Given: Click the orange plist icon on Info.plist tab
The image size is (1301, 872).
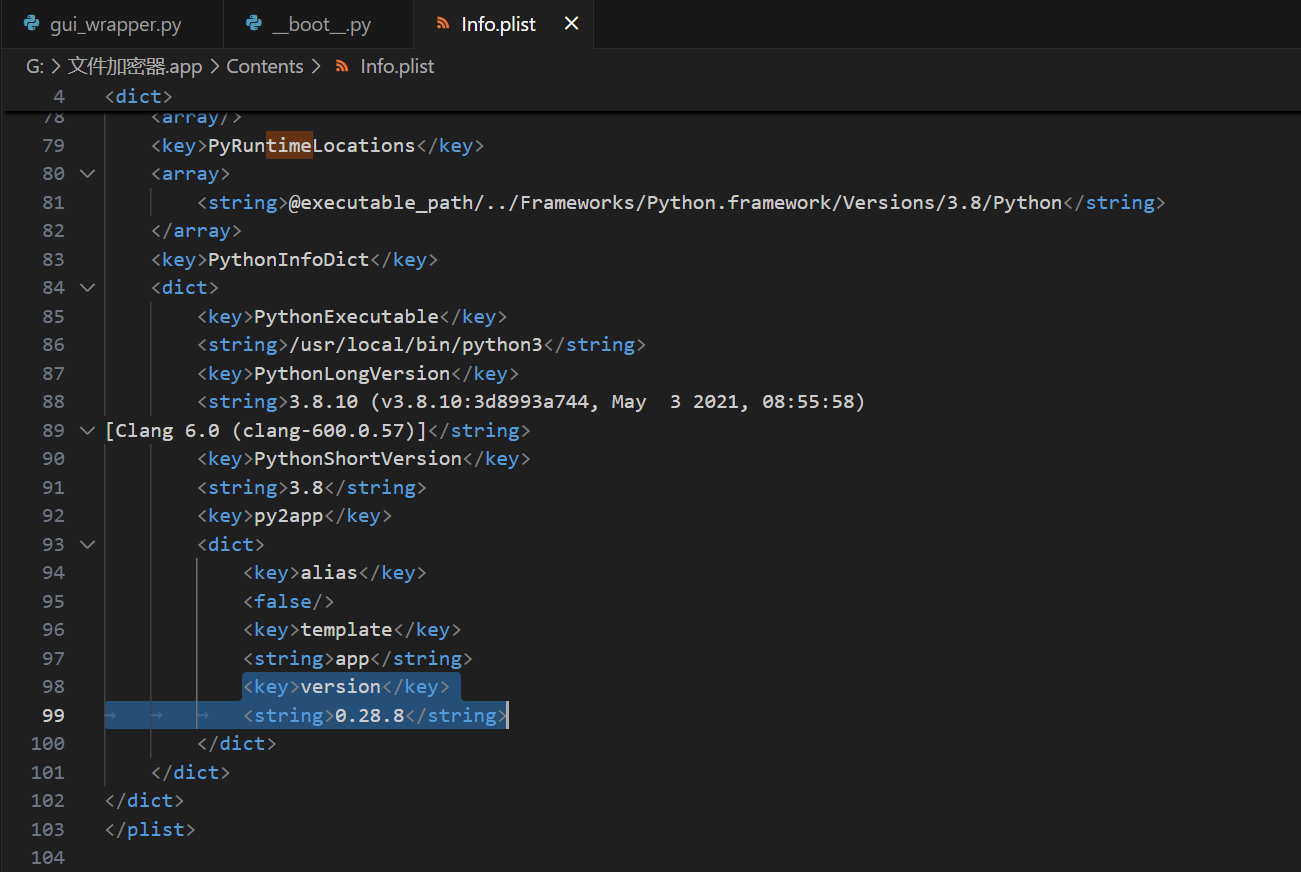Looking at the screenshot, I should [x=441, y=24].
